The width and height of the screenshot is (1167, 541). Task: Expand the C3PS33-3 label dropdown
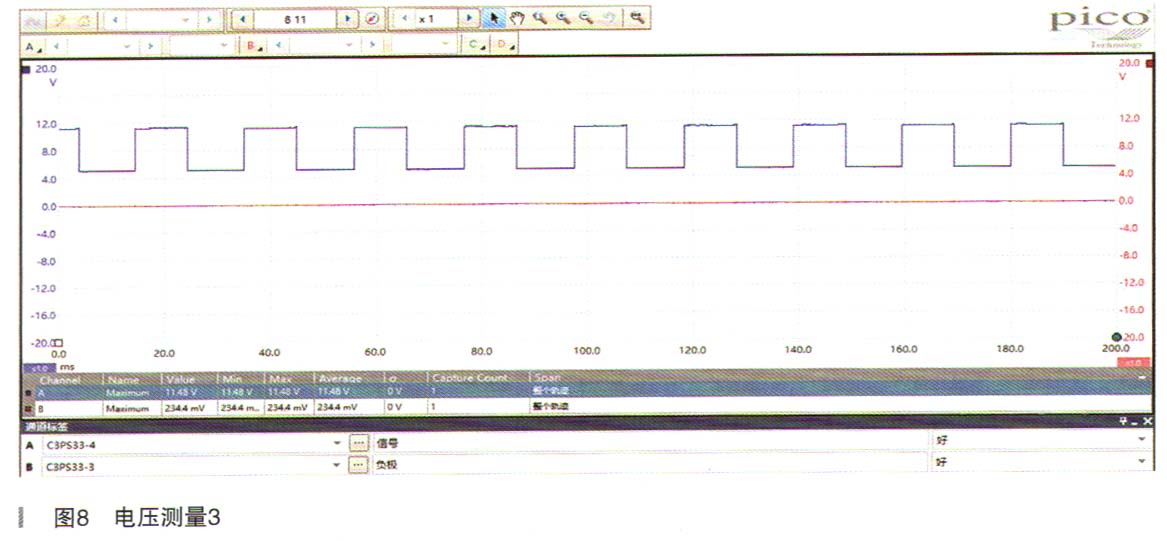click(x=337, y=464)
